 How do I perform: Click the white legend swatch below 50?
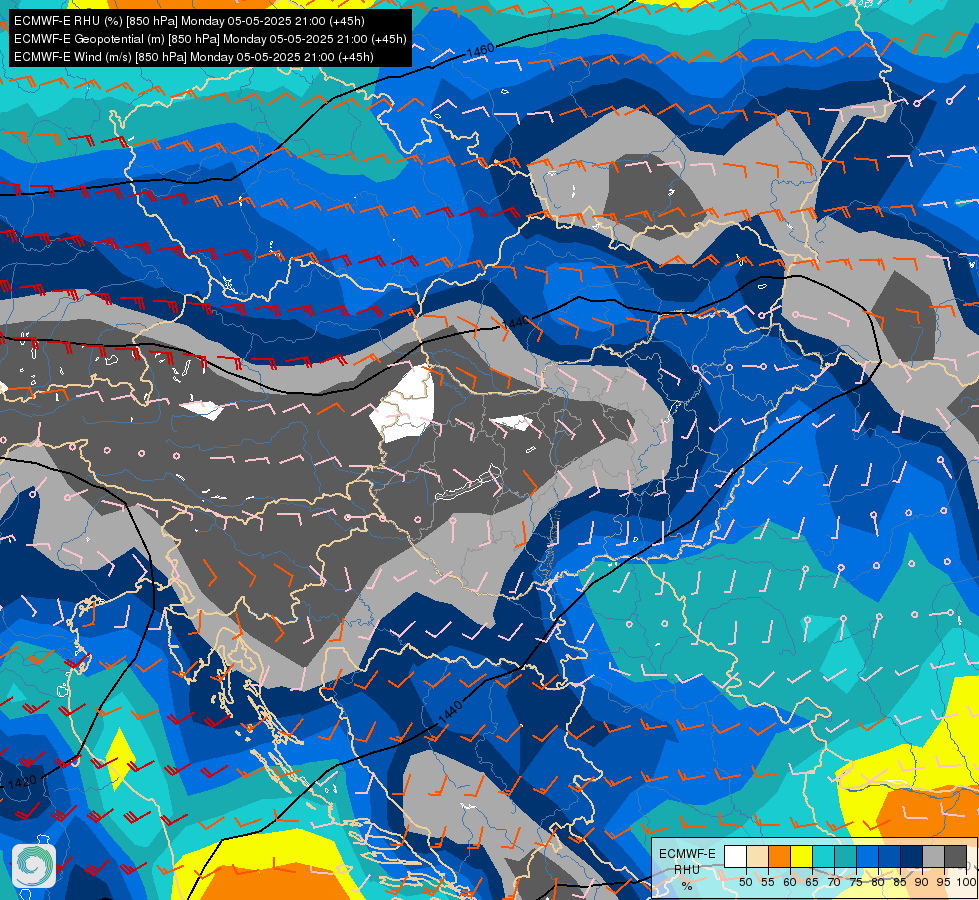pyautogui.click(x=735, y=856)
